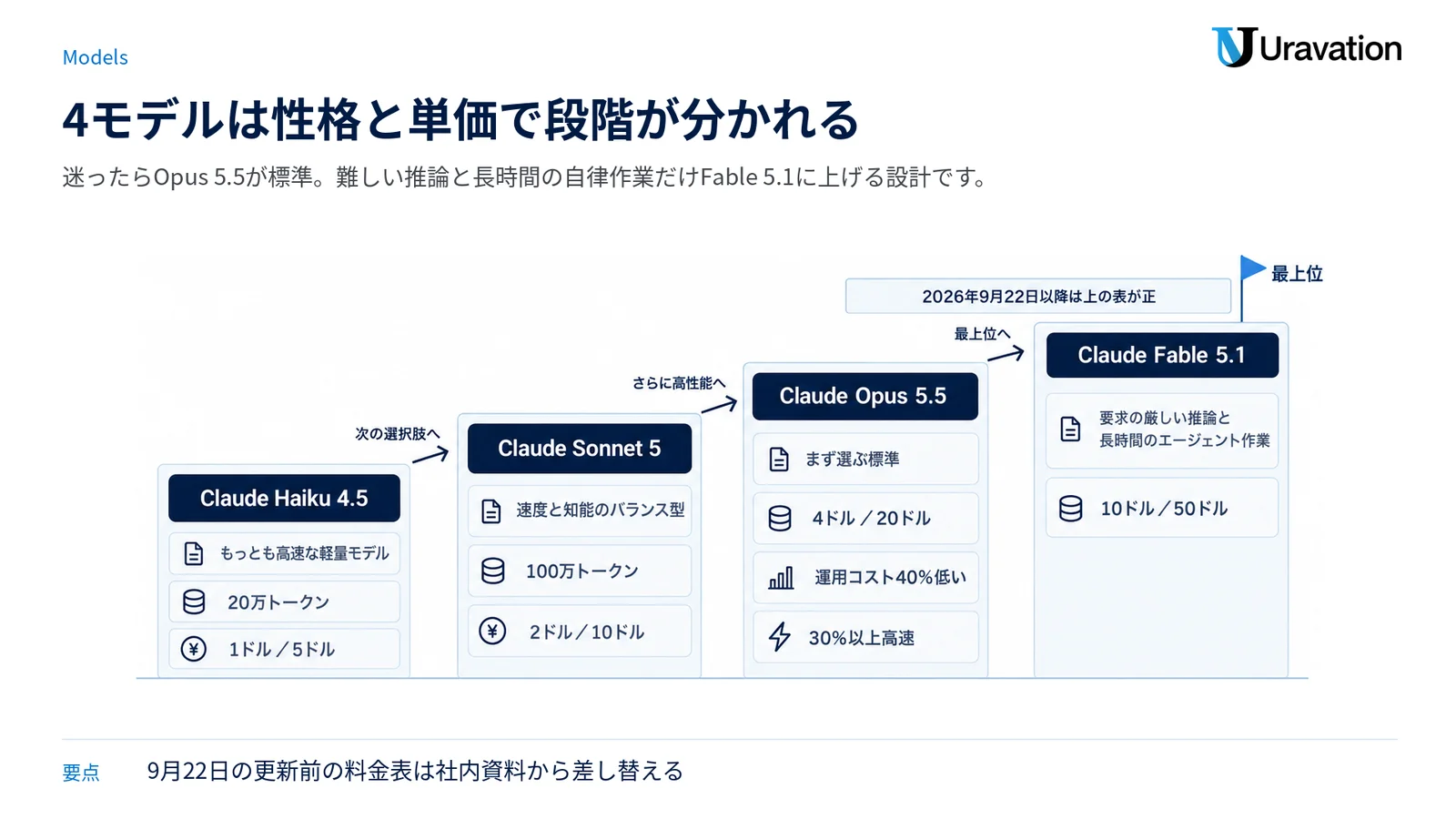This screenshot has height=819, width=1456.
Task: Click the blue flag icon beside 最上位
Action: click(1253, 268)
